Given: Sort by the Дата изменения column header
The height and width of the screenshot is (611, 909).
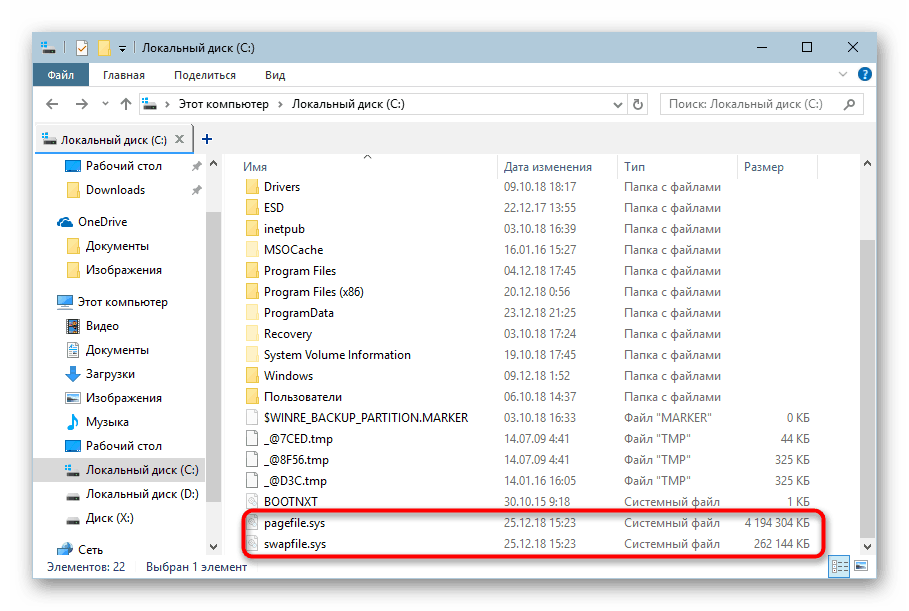Looking at the screenshot, I should (547, 167).
